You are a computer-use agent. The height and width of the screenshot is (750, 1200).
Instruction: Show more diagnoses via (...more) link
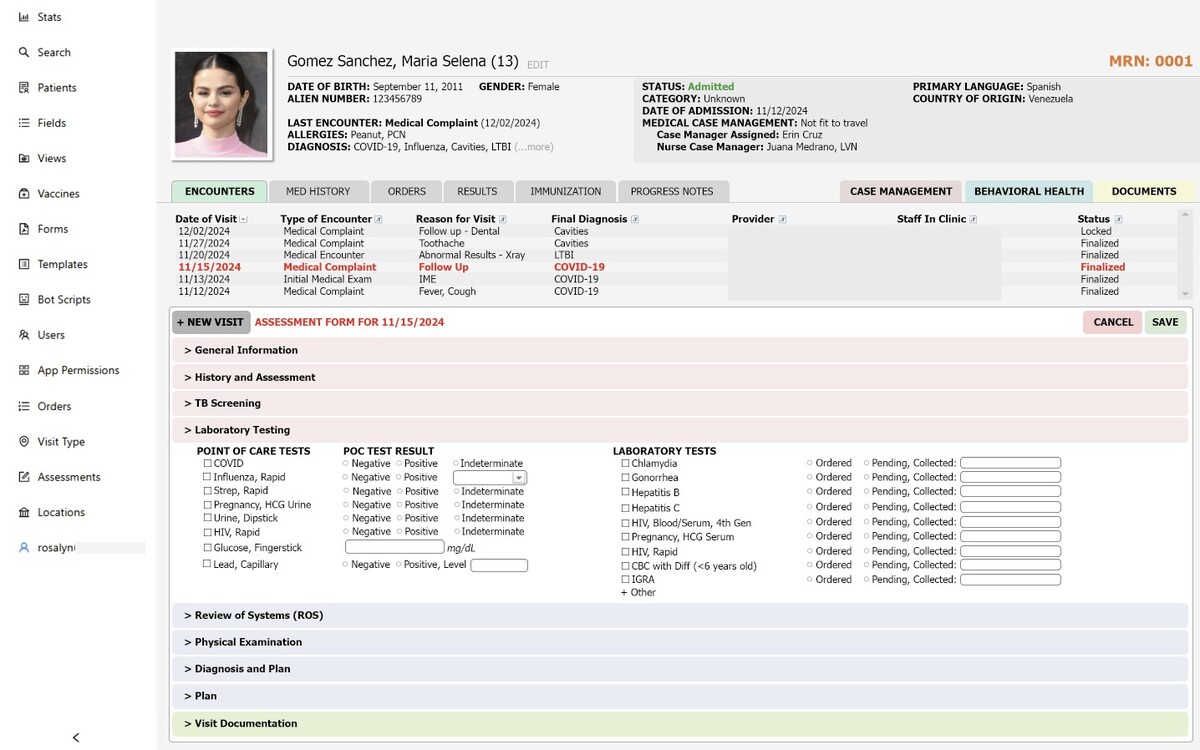click(x=534, y=147)
